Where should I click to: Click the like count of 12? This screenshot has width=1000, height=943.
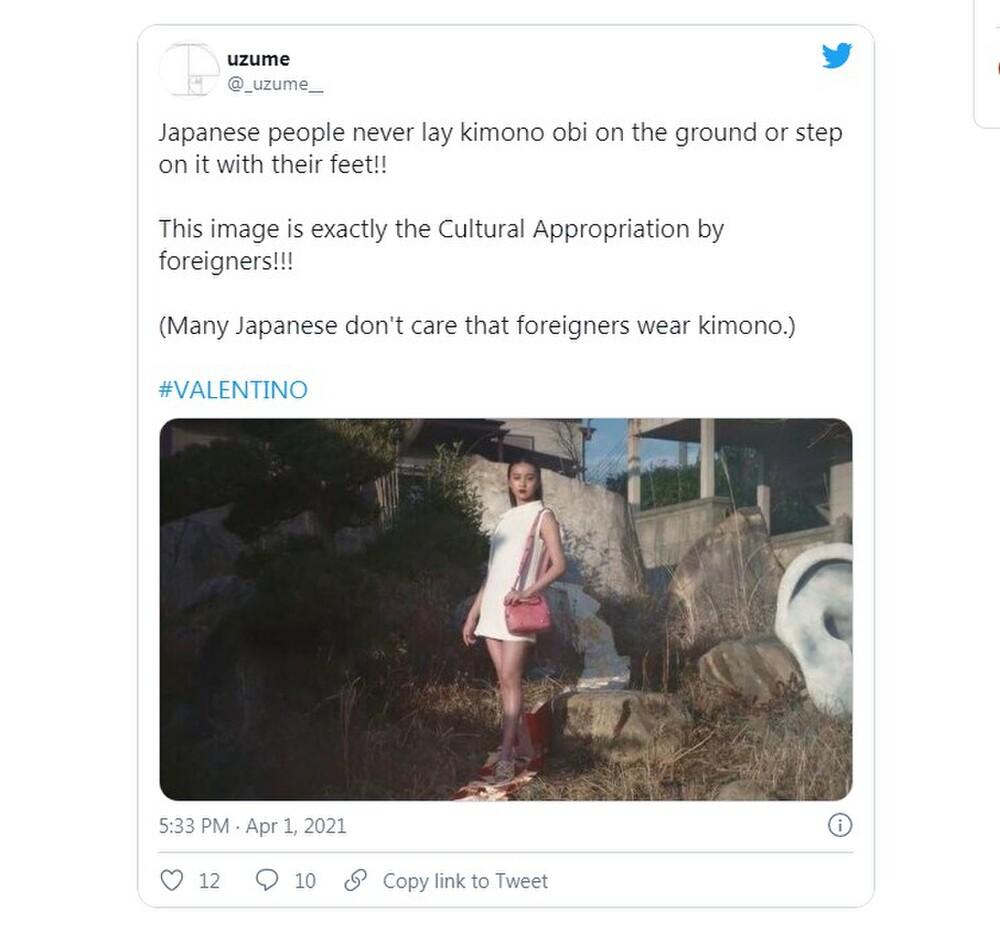tap(209, 881)
